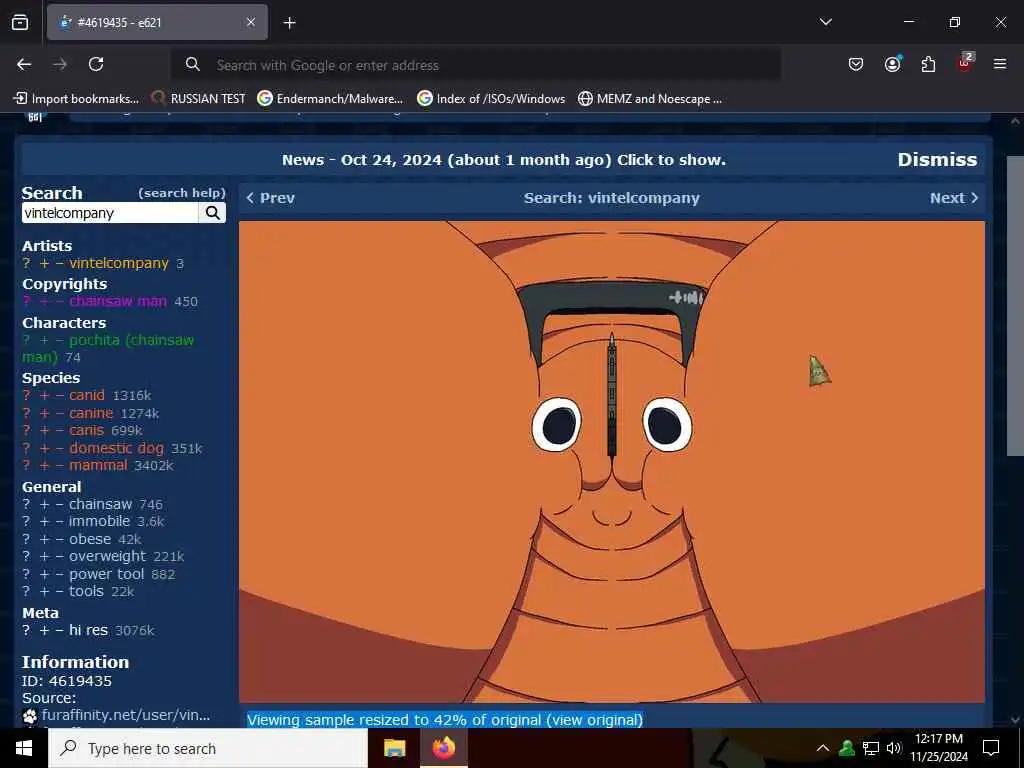Open the vintelcompany artist tag
1024x768 pixels.
coord(119,263)
